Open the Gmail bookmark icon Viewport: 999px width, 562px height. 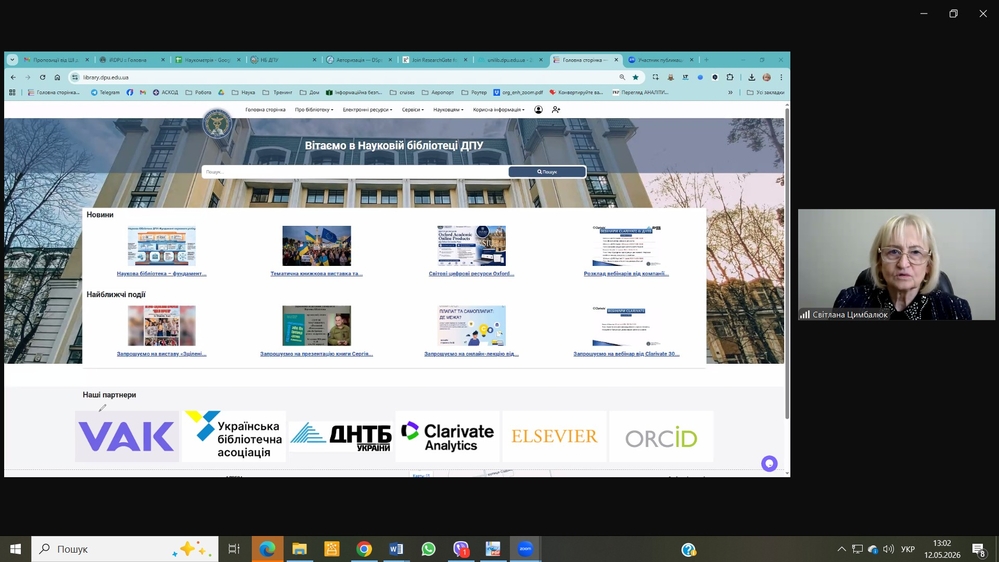143,92
